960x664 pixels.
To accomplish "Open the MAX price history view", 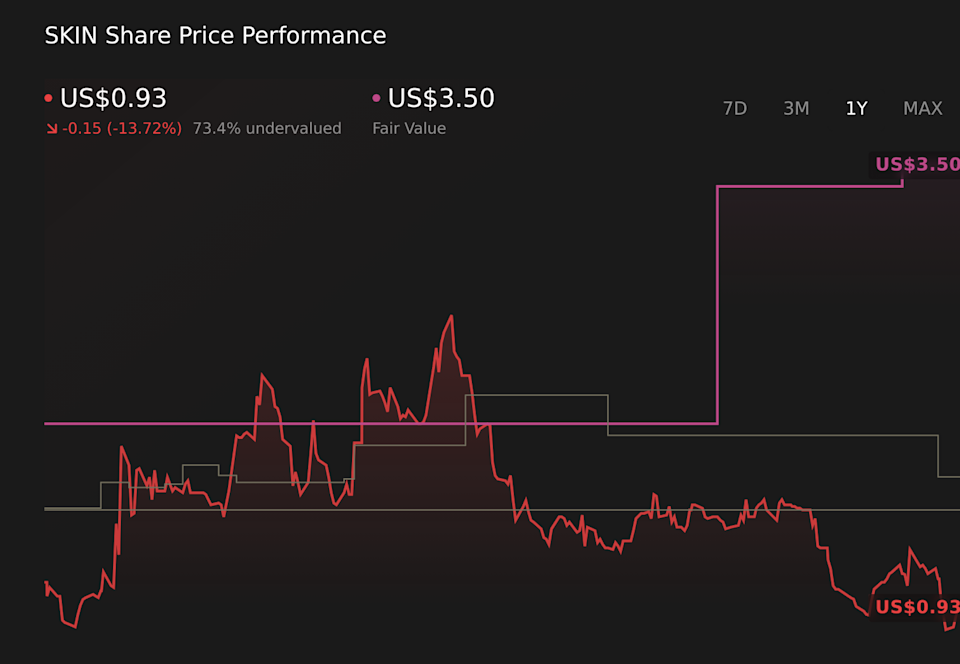I will [922, 108].
